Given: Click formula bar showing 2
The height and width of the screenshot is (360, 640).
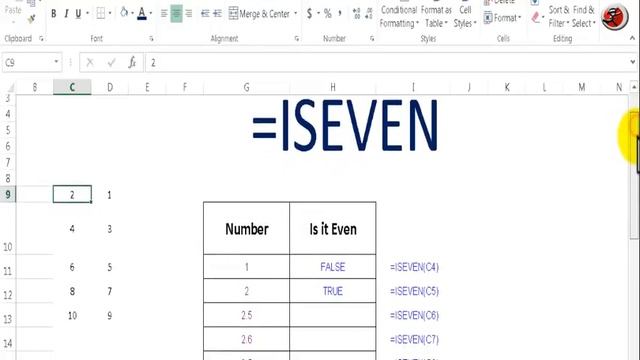Looking at the screenshot, I should click(x=387, y=62).
